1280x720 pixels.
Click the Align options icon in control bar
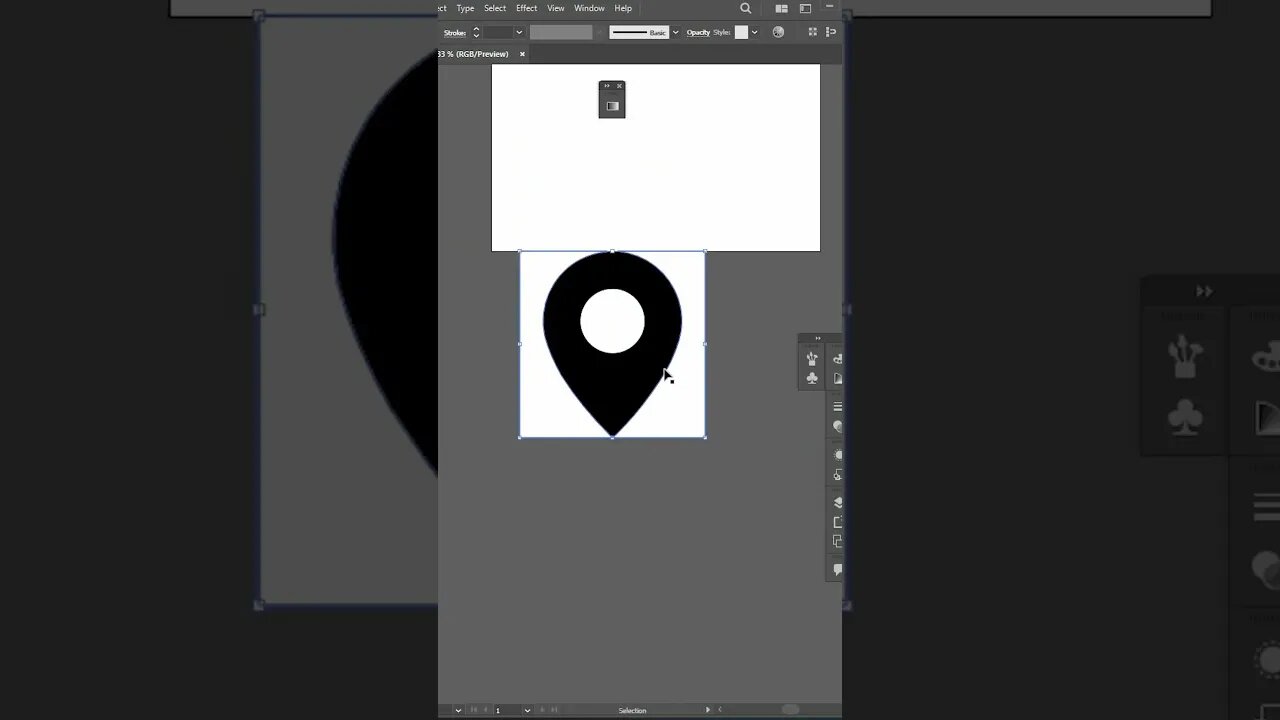813,32
